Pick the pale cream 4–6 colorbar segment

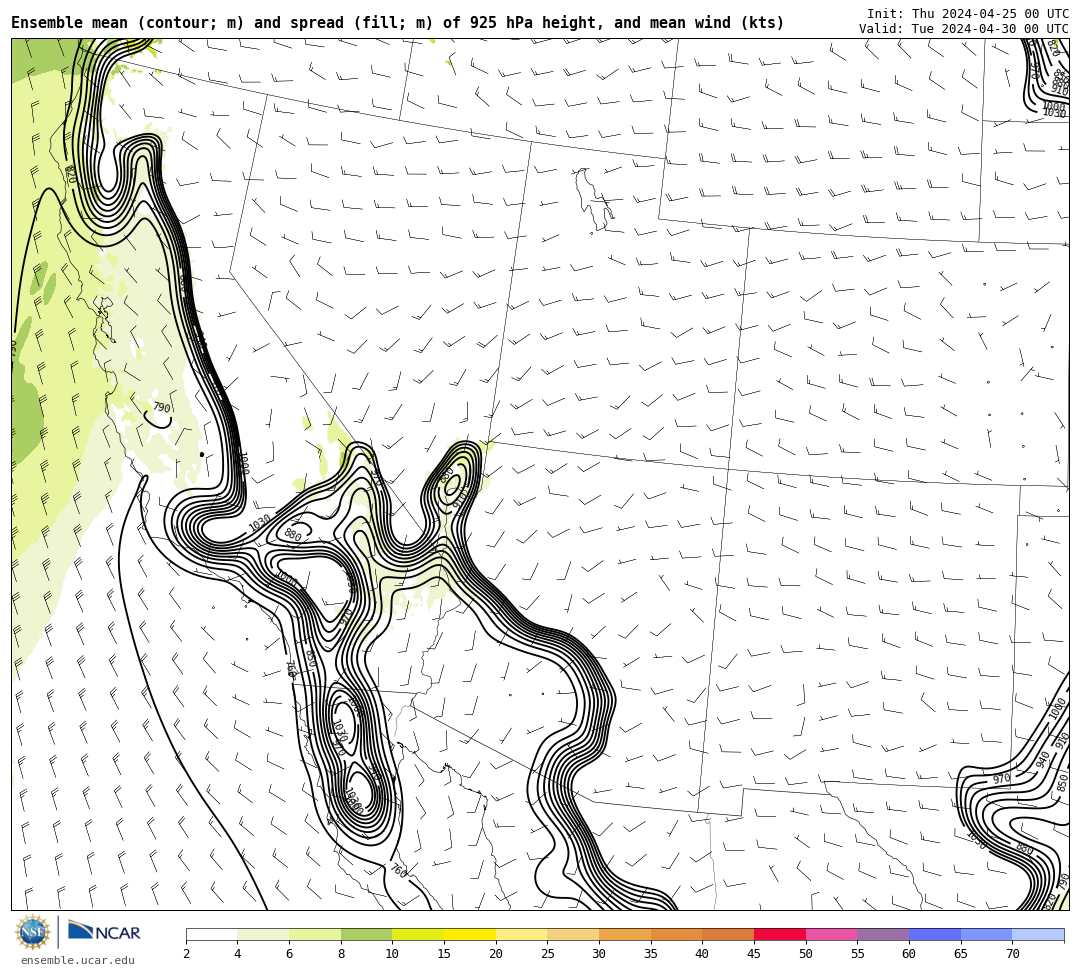(x=263, y=934)
